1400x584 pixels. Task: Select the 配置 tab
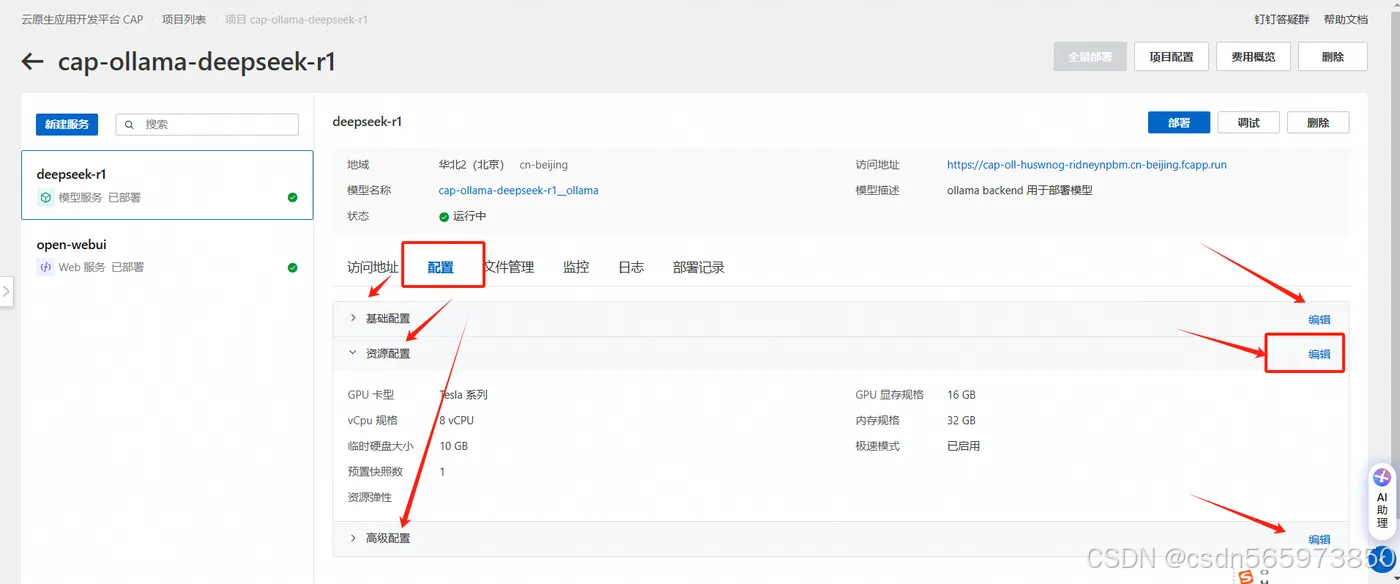pyautogui.click(x=441, y=267)
